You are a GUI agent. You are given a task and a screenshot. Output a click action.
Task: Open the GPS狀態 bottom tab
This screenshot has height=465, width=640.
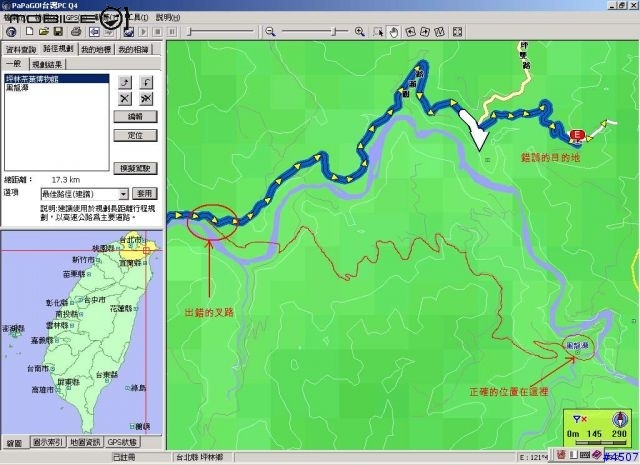pos(122,442)
